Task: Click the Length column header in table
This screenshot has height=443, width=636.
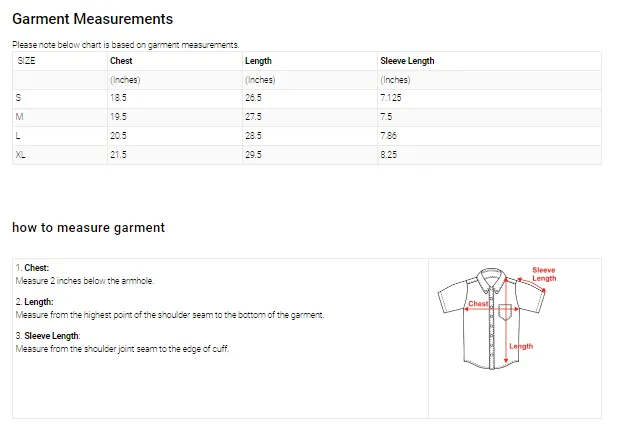Action: pos(258,61)
